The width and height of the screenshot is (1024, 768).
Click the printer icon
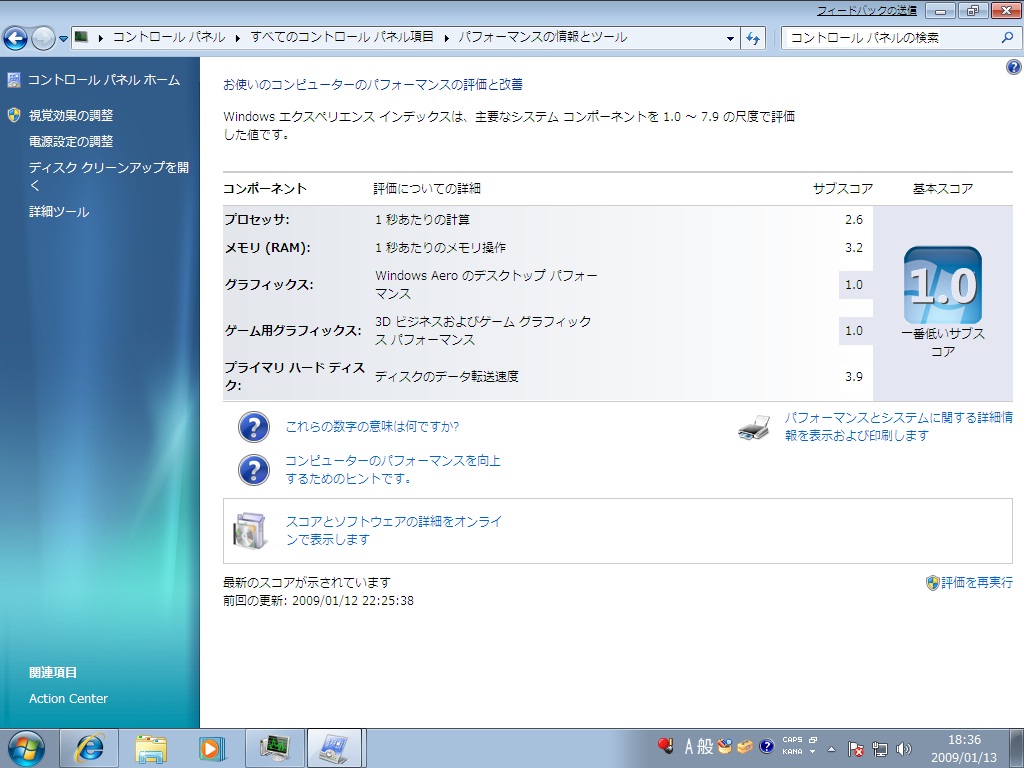[x=755, y=427]
